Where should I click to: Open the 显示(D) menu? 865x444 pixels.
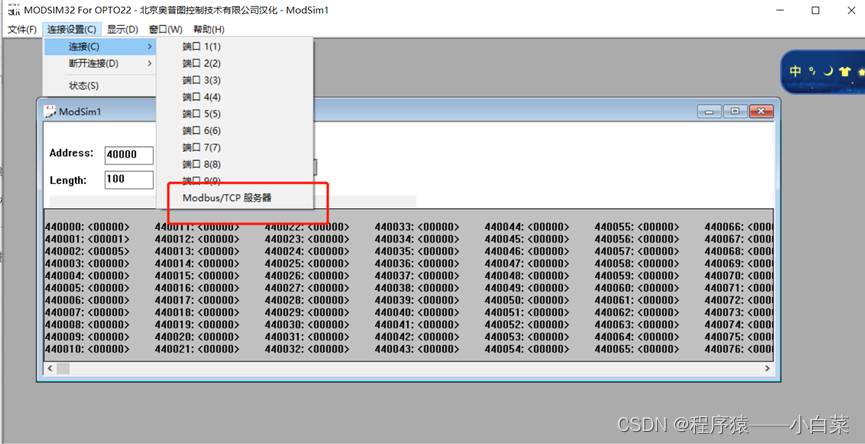122,29
